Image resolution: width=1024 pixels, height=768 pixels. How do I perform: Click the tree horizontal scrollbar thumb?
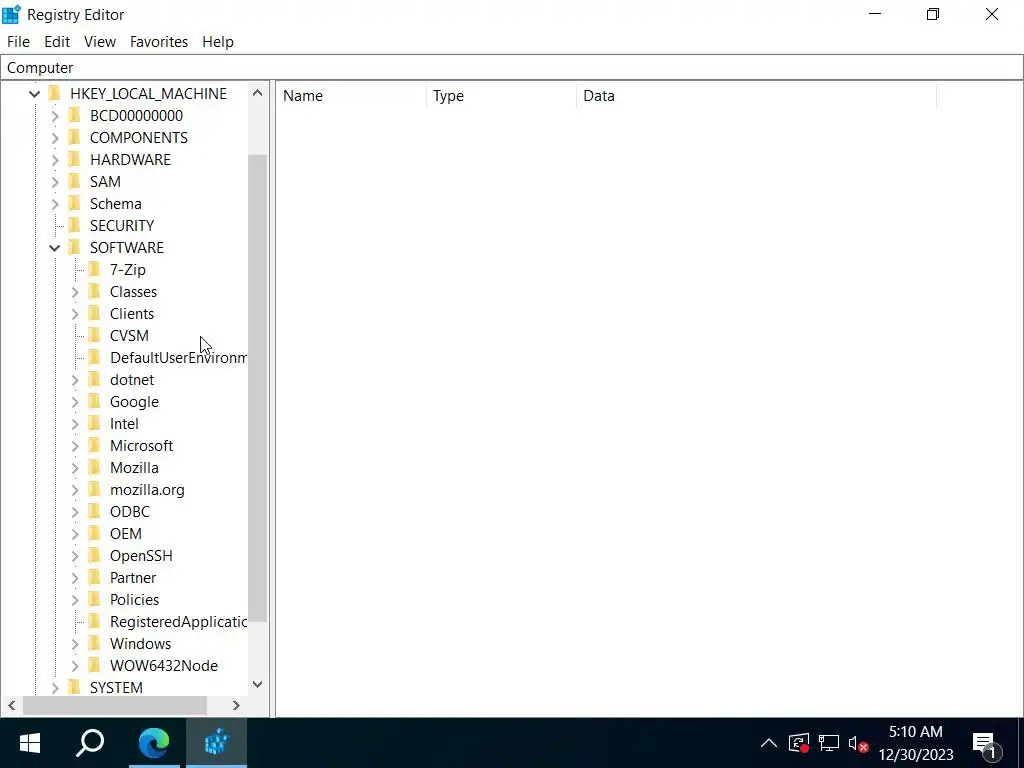click(x=115, y=705)
